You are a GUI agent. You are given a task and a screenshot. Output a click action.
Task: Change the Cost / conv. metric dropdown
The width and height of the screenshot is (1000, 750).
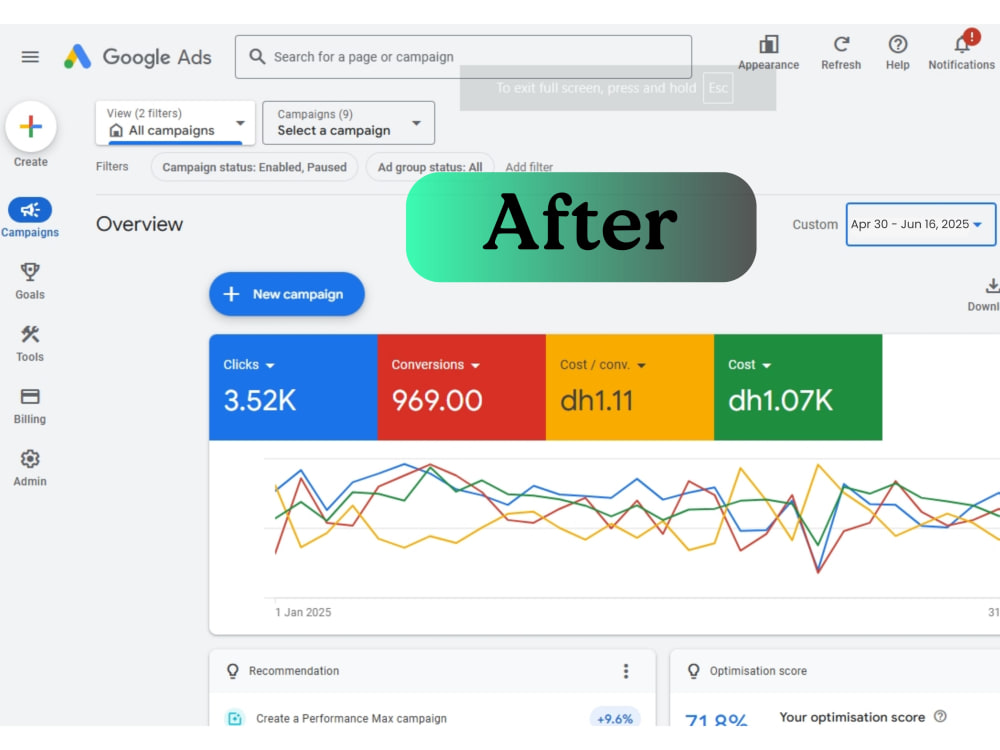pos(603,365)
